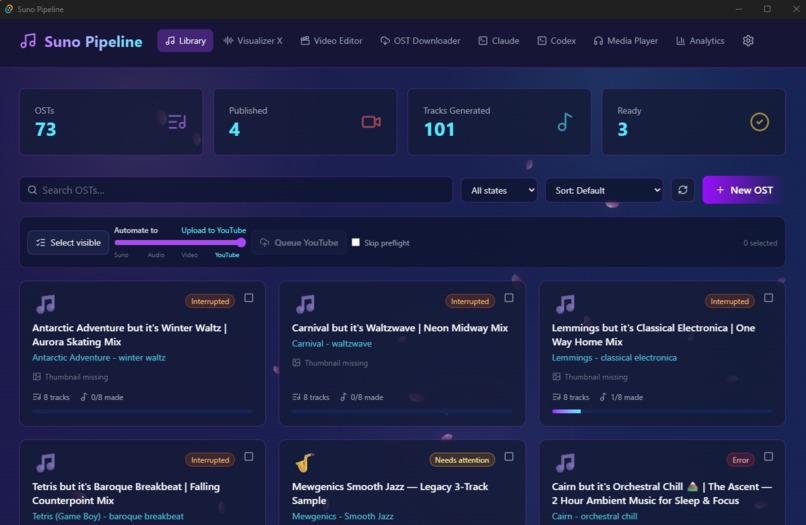Open the Media Player tab
The height and width of the screenshot is (525, 806).
(626, 41)
